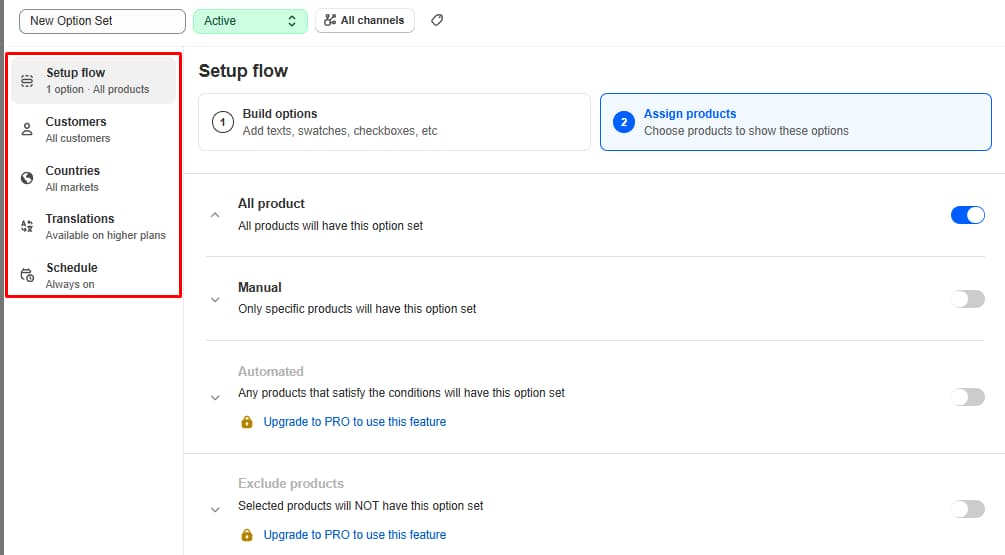Click the 'All customers' text under Customers
The image size is (1005, 555).
pyautogui.click(x=78, y=138)
